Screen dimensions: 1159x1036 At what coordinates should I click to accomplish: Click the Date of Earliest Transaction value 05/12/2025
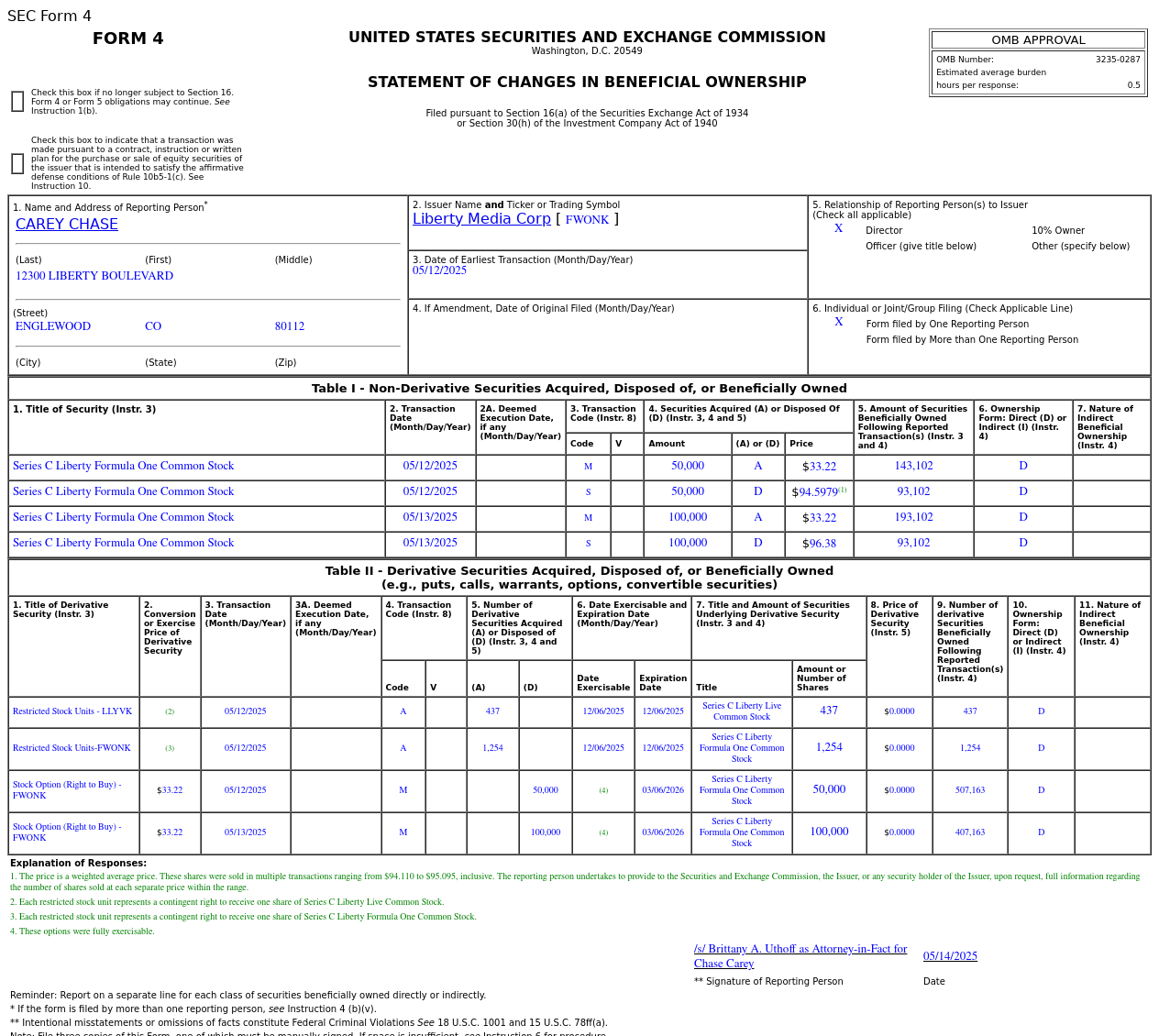click(439, 270)
